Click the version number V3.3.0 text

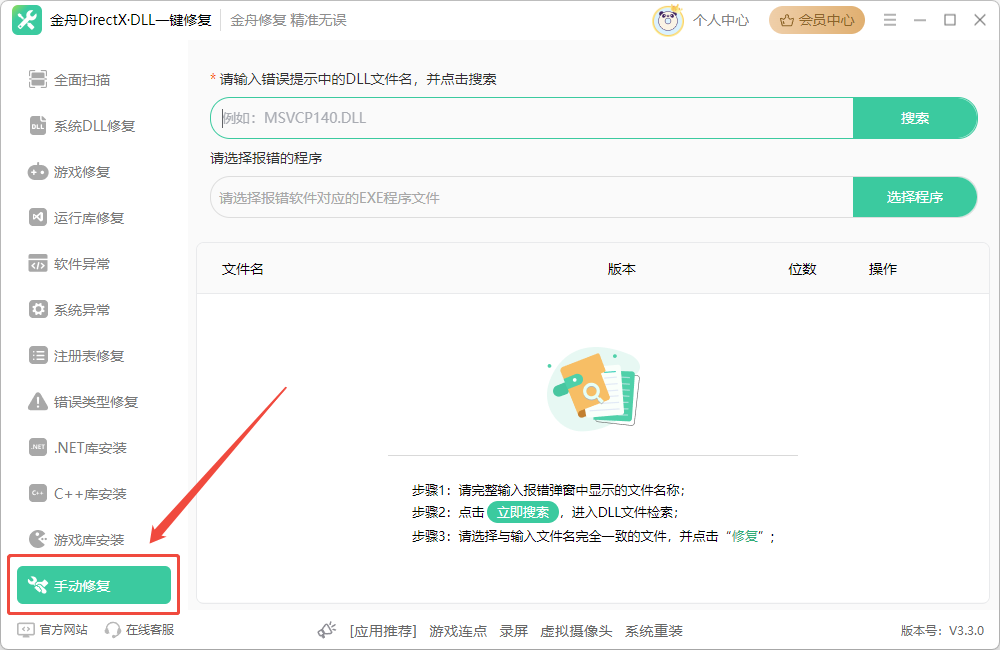pyautogui.click(x=966, y=631)
